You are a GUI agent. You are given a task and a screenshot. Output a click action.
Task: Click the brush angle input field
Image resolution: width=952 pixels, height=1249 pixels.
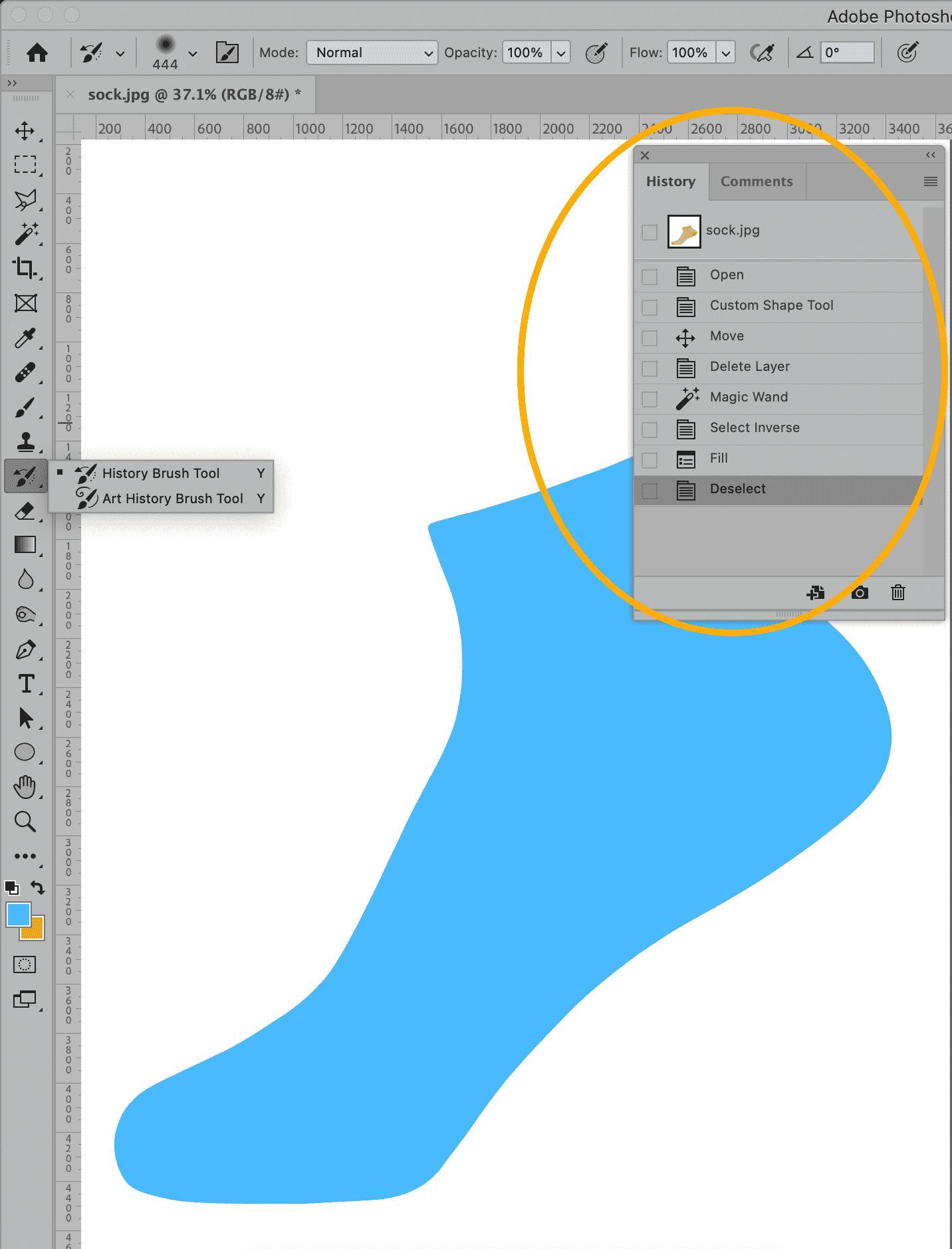click(847, 53)
